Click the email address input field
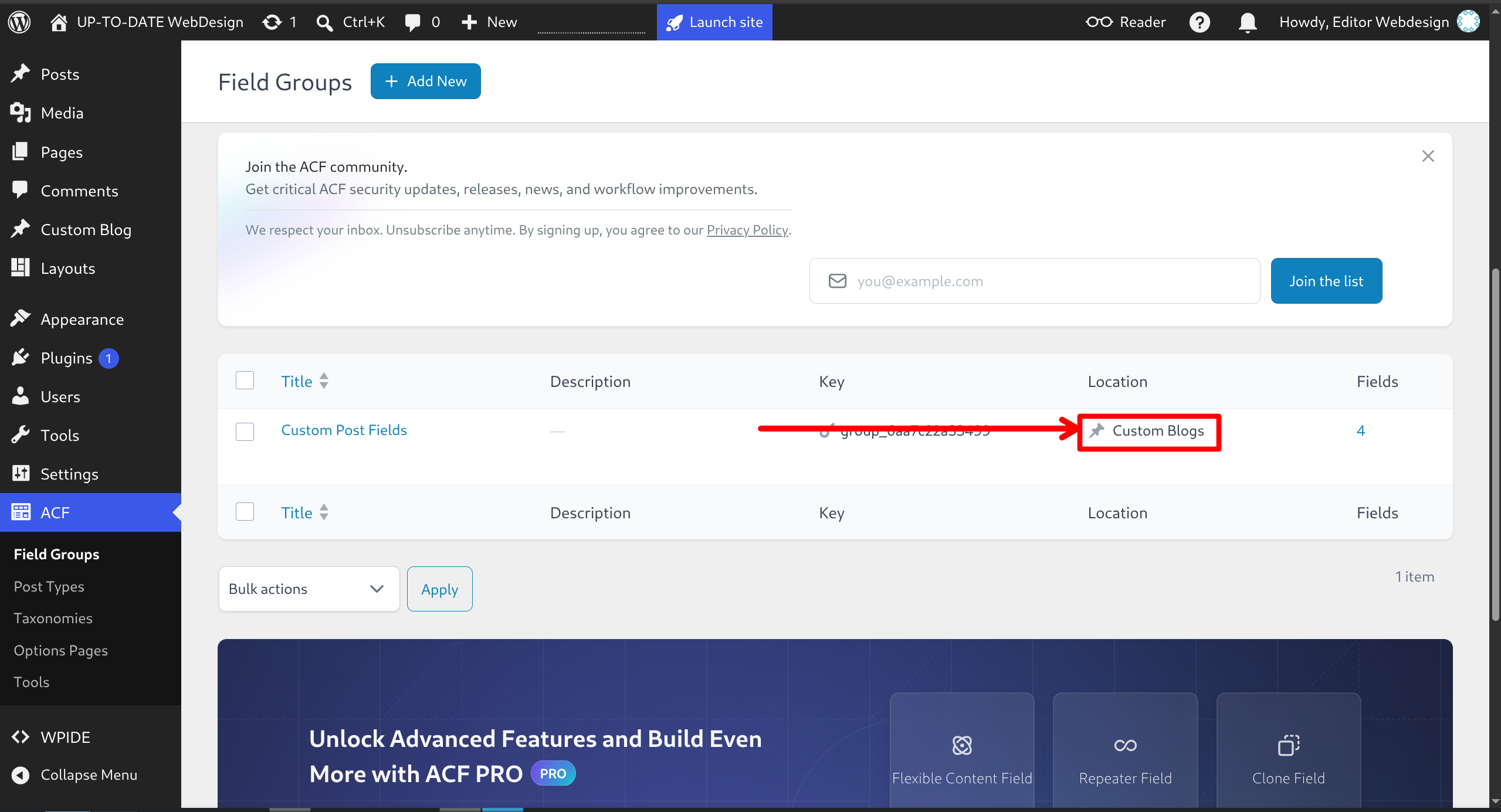The height and width of the screenshot is (812, 1501). (1035, 281)
